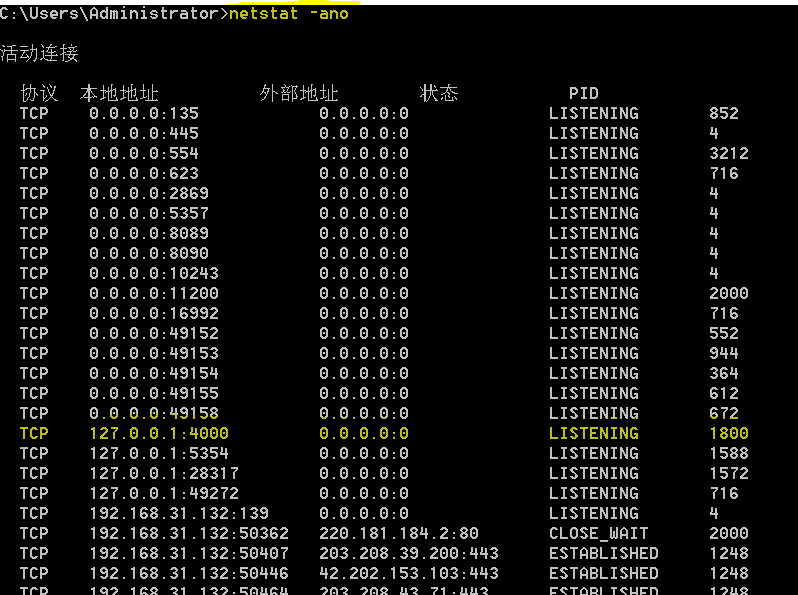The width and height of the screenshot is (798, 595).
Task: Click local address 0.0.0.0:8089
Action: 149,234
